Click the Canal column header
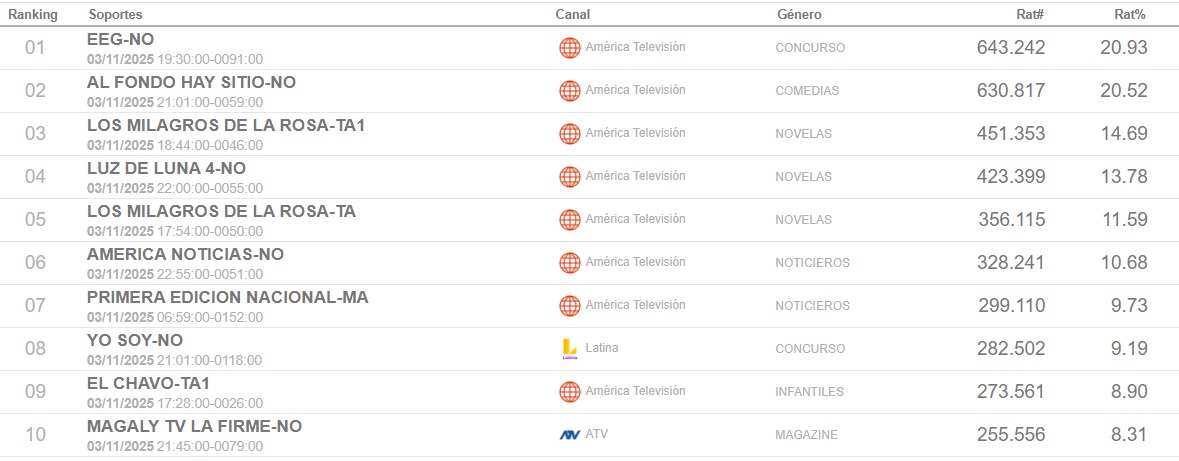Viewport: 1179px width, 461px height. pos(573,15)
